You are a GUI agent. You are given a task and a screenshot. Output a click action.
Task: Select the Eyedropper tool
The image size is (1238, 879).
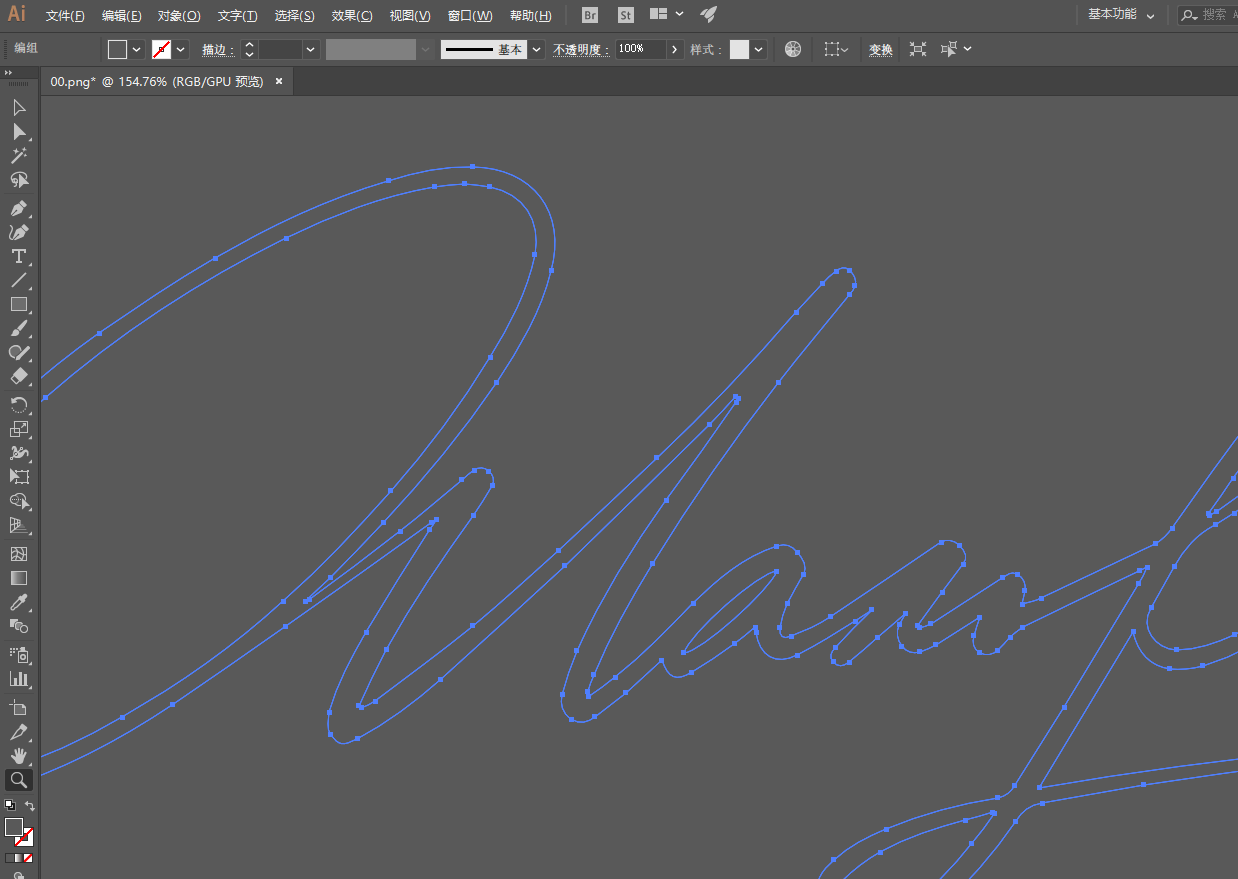coord(18,602)
